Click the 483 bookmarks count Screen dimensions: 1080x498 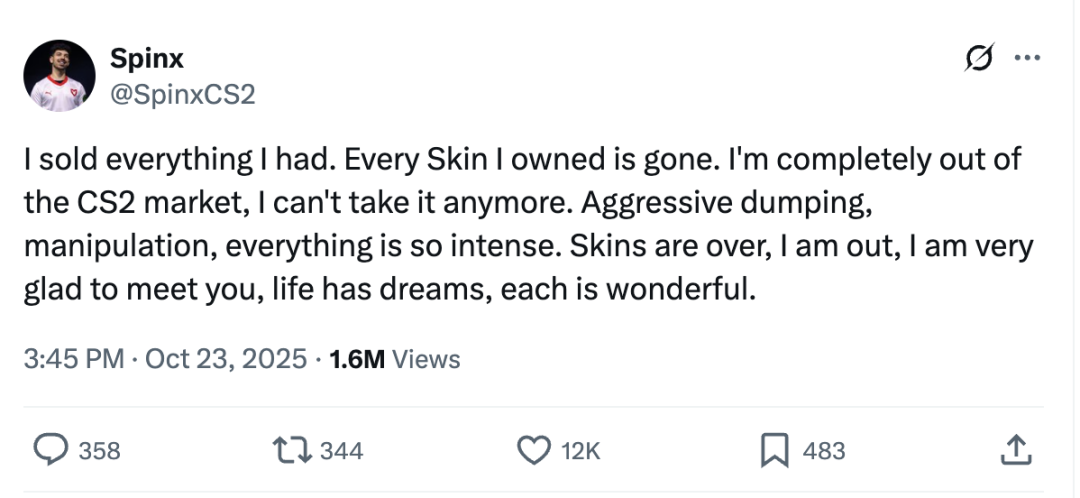824,452
